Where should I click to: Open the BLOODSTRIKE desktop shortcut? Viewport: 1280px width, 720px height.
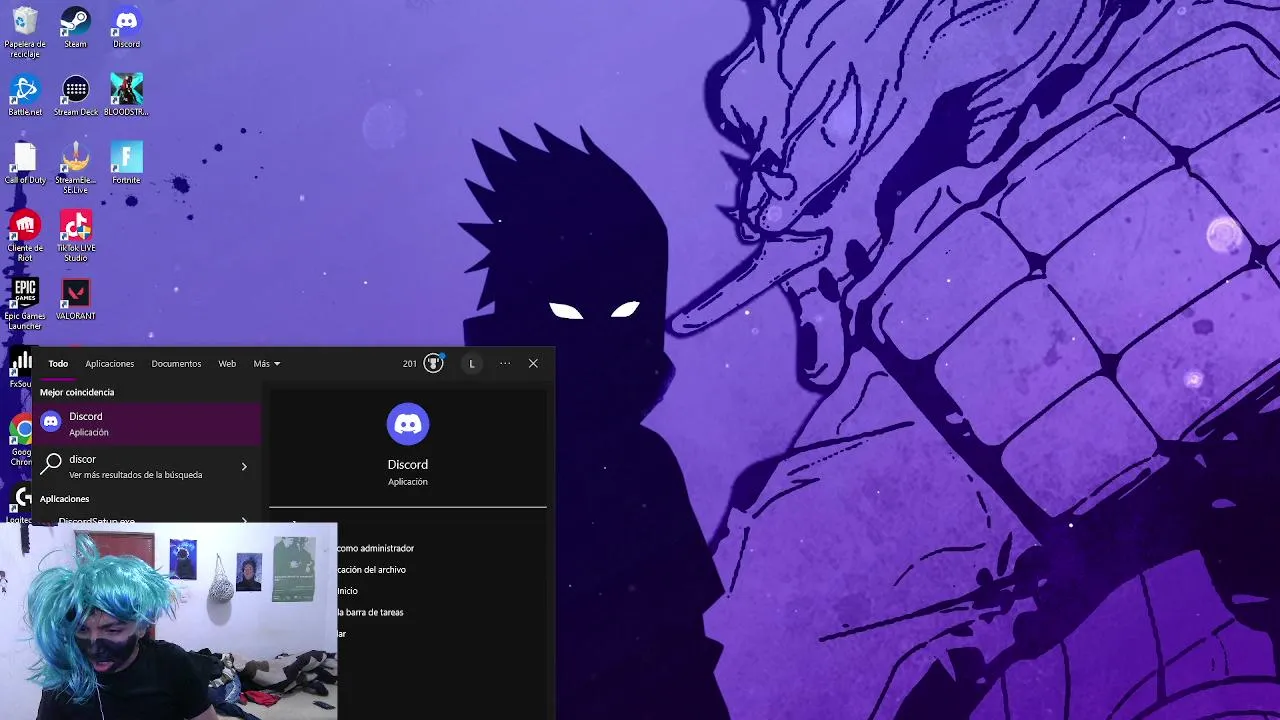pyautogui.click(x=126, y=96)
